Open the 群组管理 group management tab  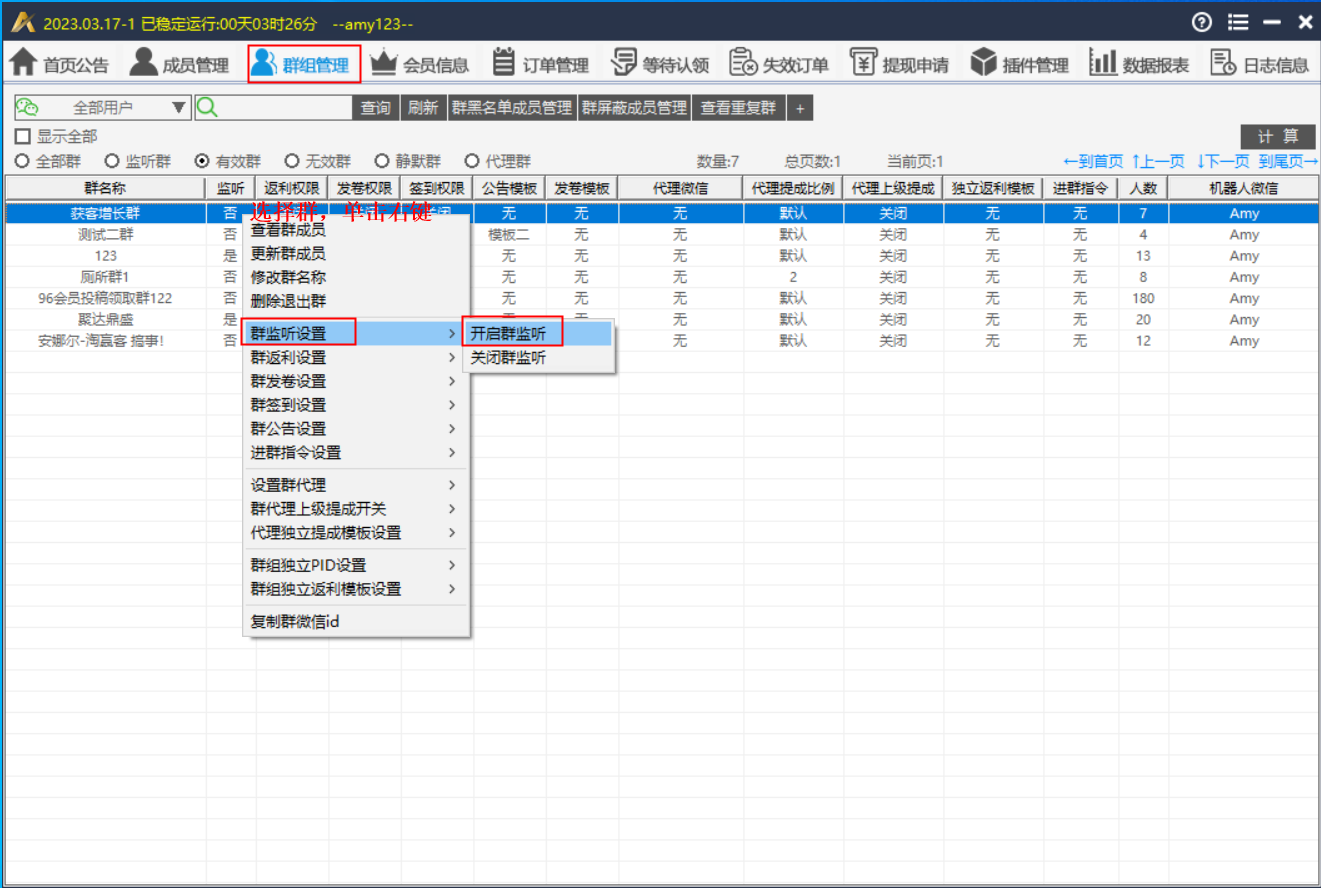tap(302, 64)
